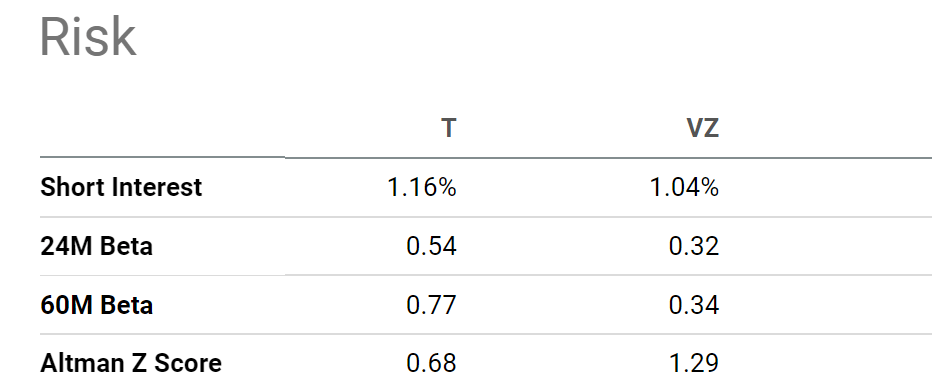Click T's Altman Z Score 0.68
The image size is (932, 391).
point(432,363)
